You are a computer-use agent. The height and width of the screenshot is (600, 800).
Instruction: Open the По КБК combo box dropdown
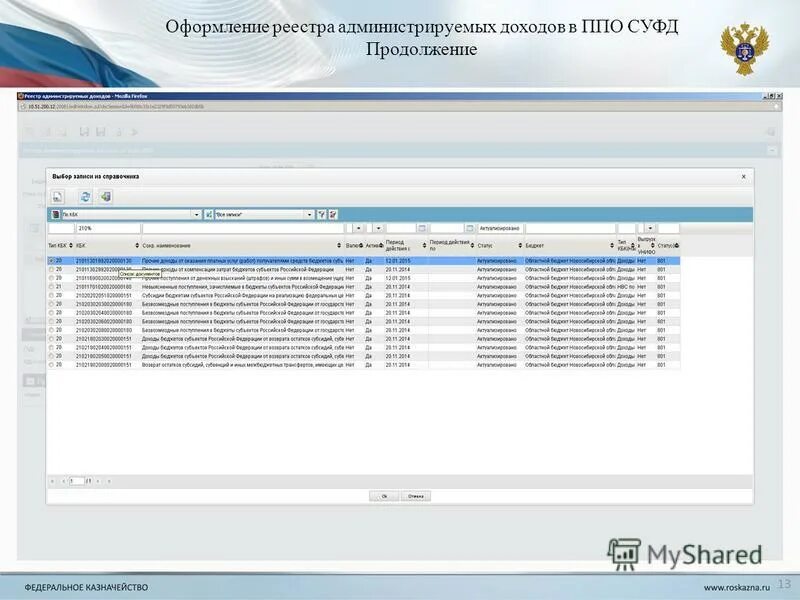tap(196, 215)
